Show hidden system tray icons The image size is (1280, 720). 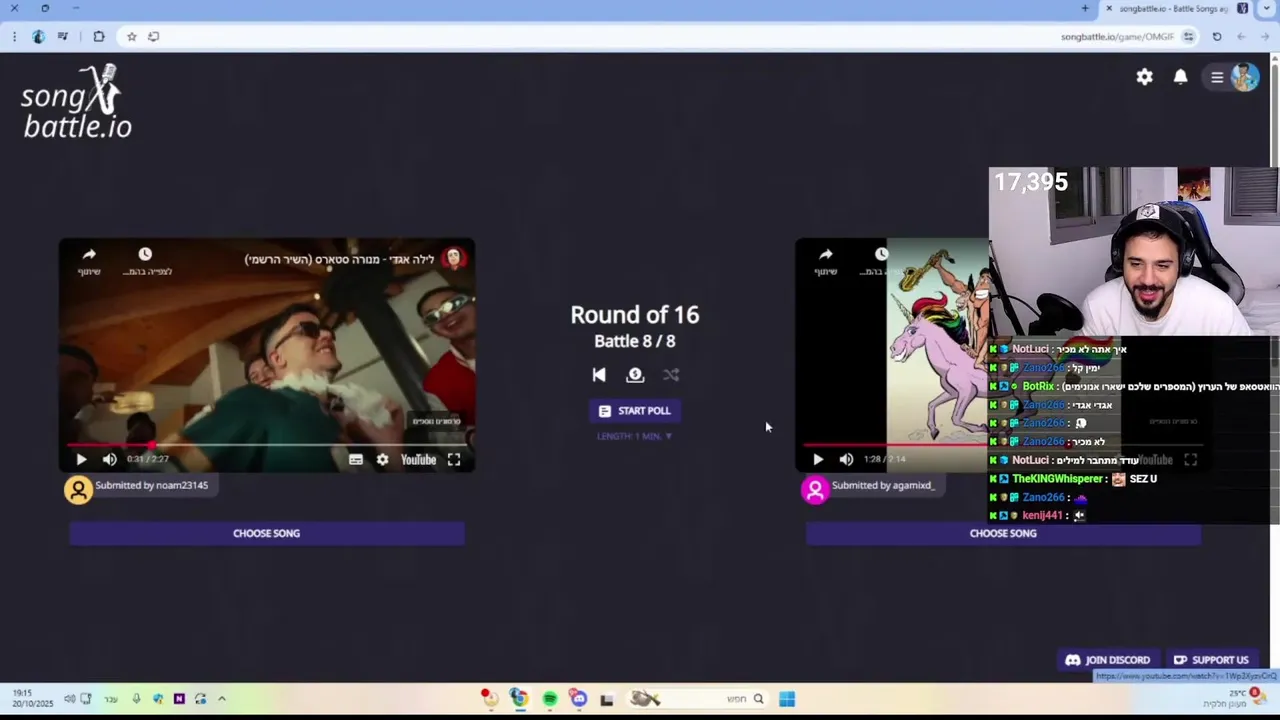coord(222,699)
